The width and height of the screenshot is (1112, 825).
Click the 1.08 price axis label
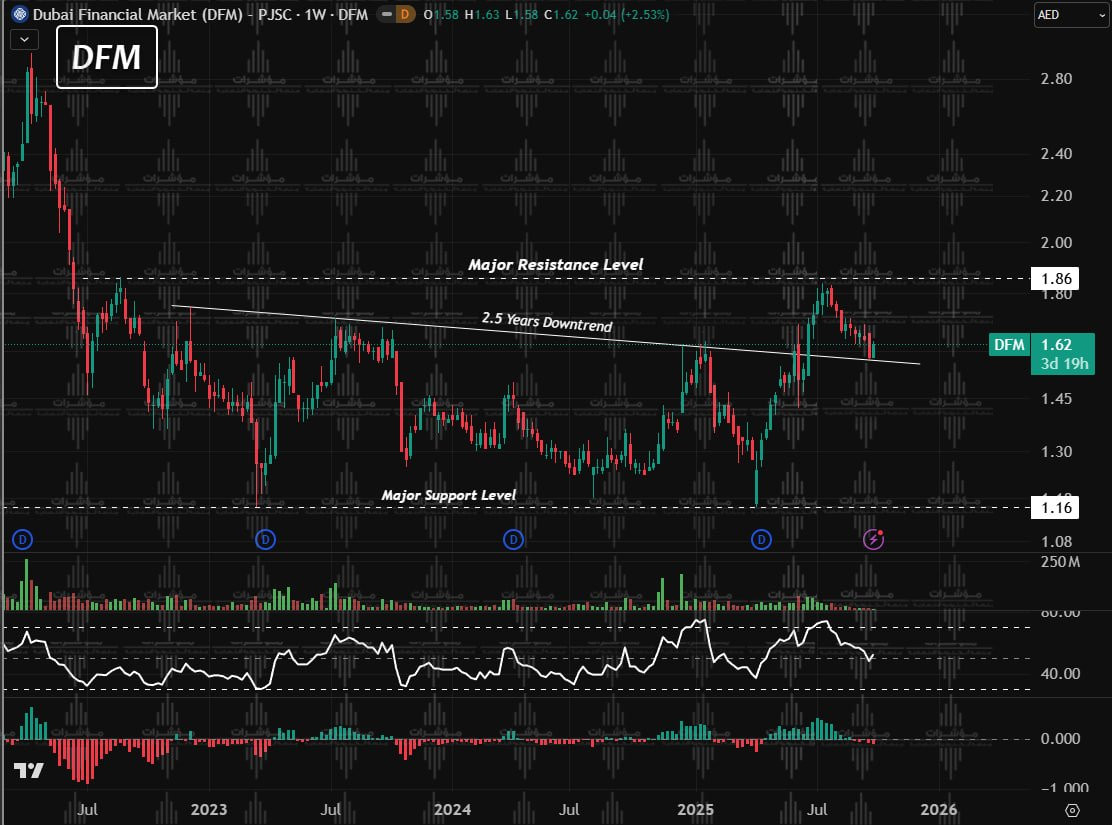coord(1056,542)
